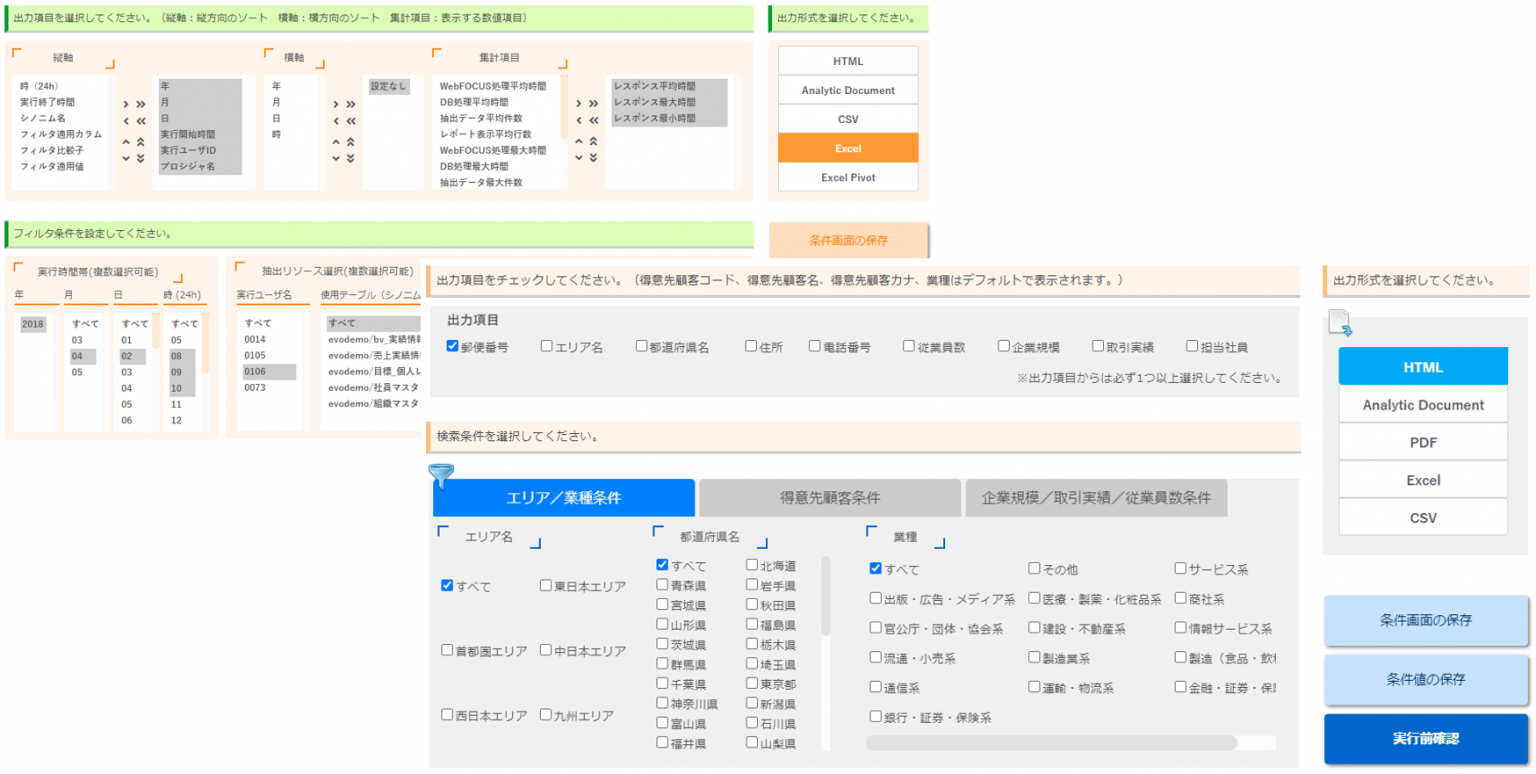Click the single up arrow in 横軸 shuttle

point(336,142)
